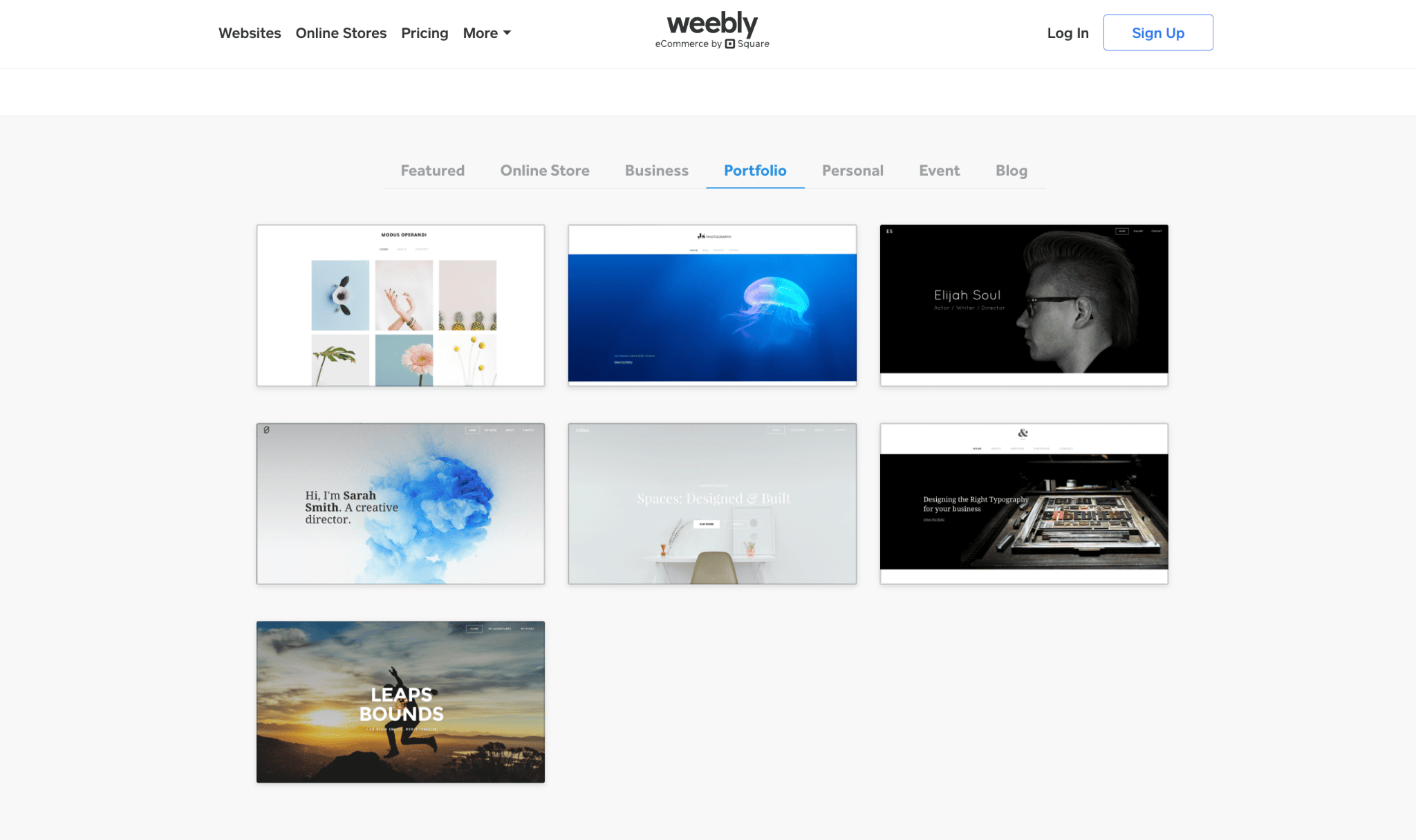Click the Sign Up button
The height and width of the screenshot is (840, 1416).
pos(1158,32)
